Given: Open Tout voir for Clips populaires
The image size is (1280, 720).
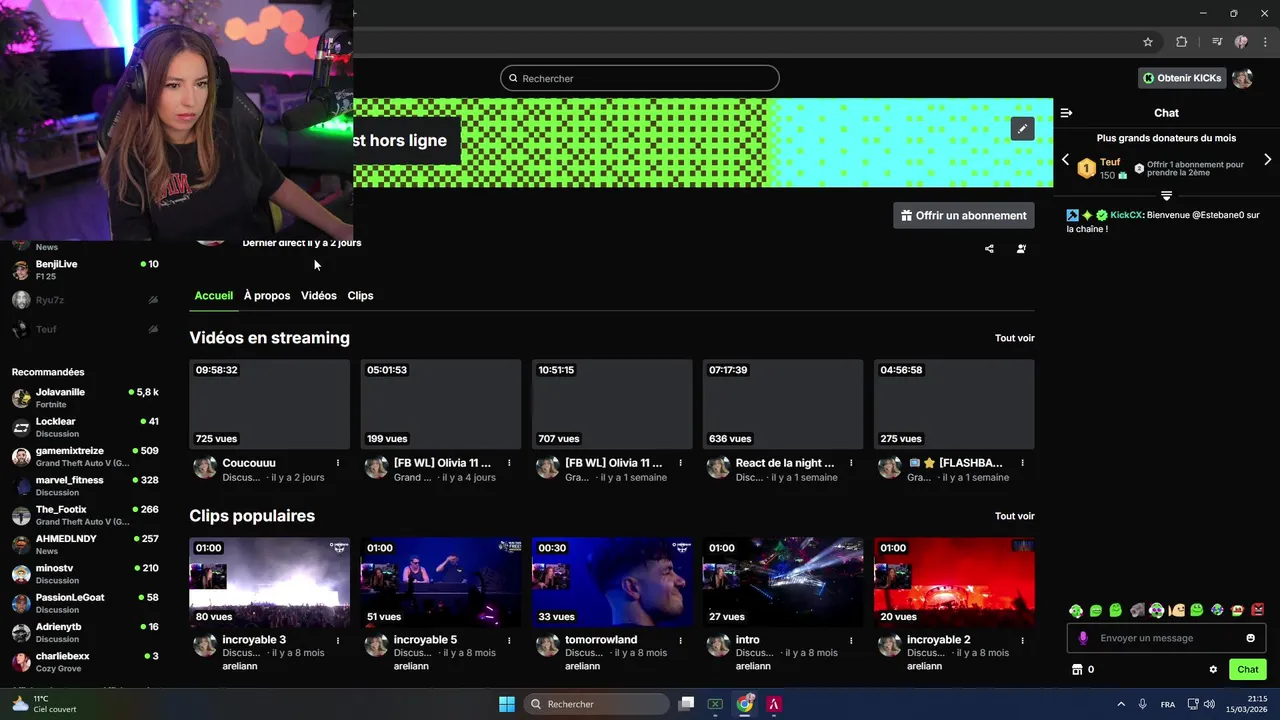Looking at the screenshot, I should tap(1014, 516).
